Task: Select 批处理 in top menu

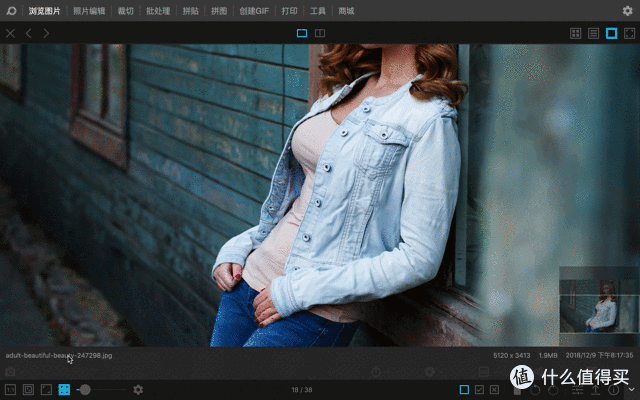Action: point(158,11)
